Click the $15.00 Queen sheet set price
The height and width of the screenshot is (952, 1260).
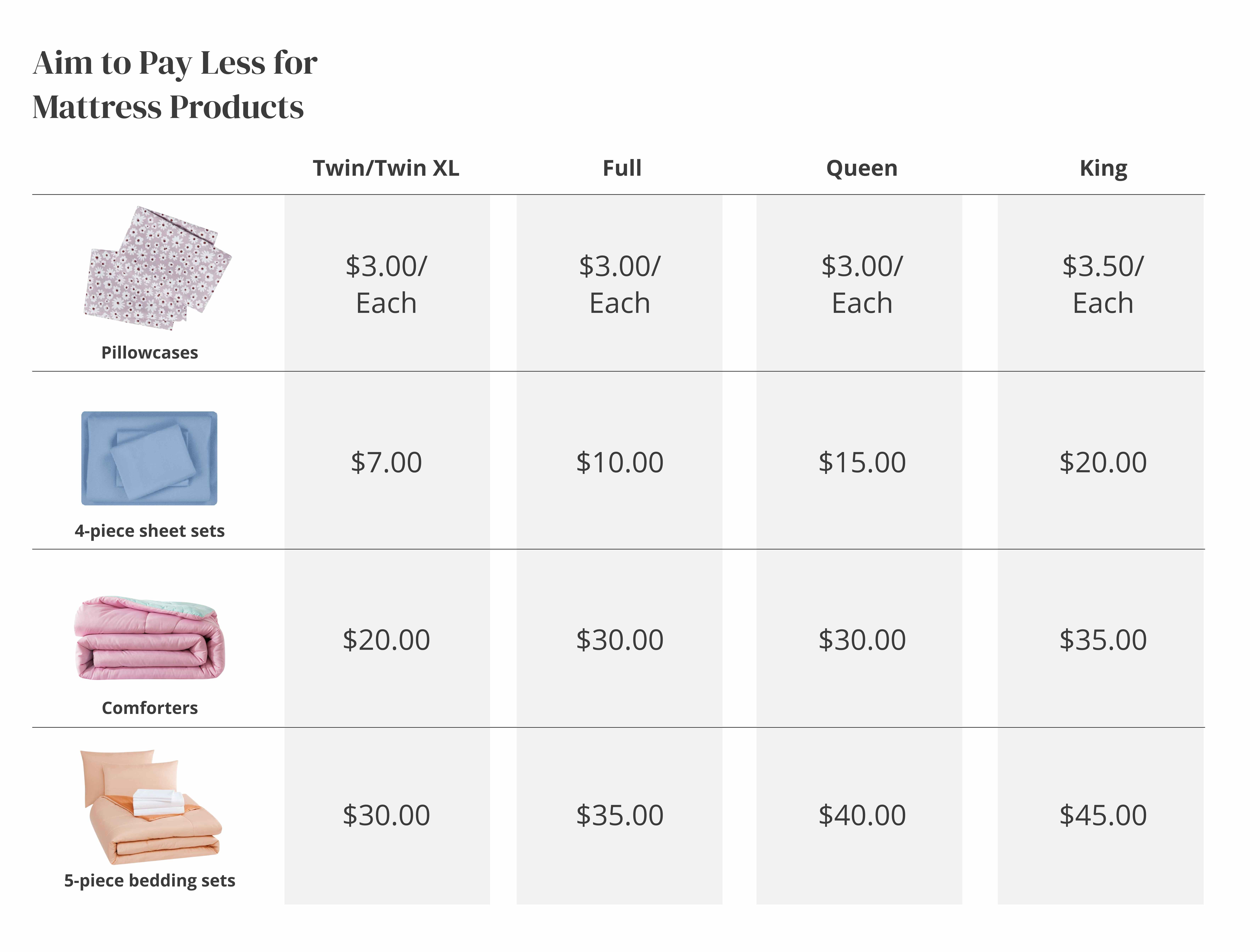click(x=862, y=462)
